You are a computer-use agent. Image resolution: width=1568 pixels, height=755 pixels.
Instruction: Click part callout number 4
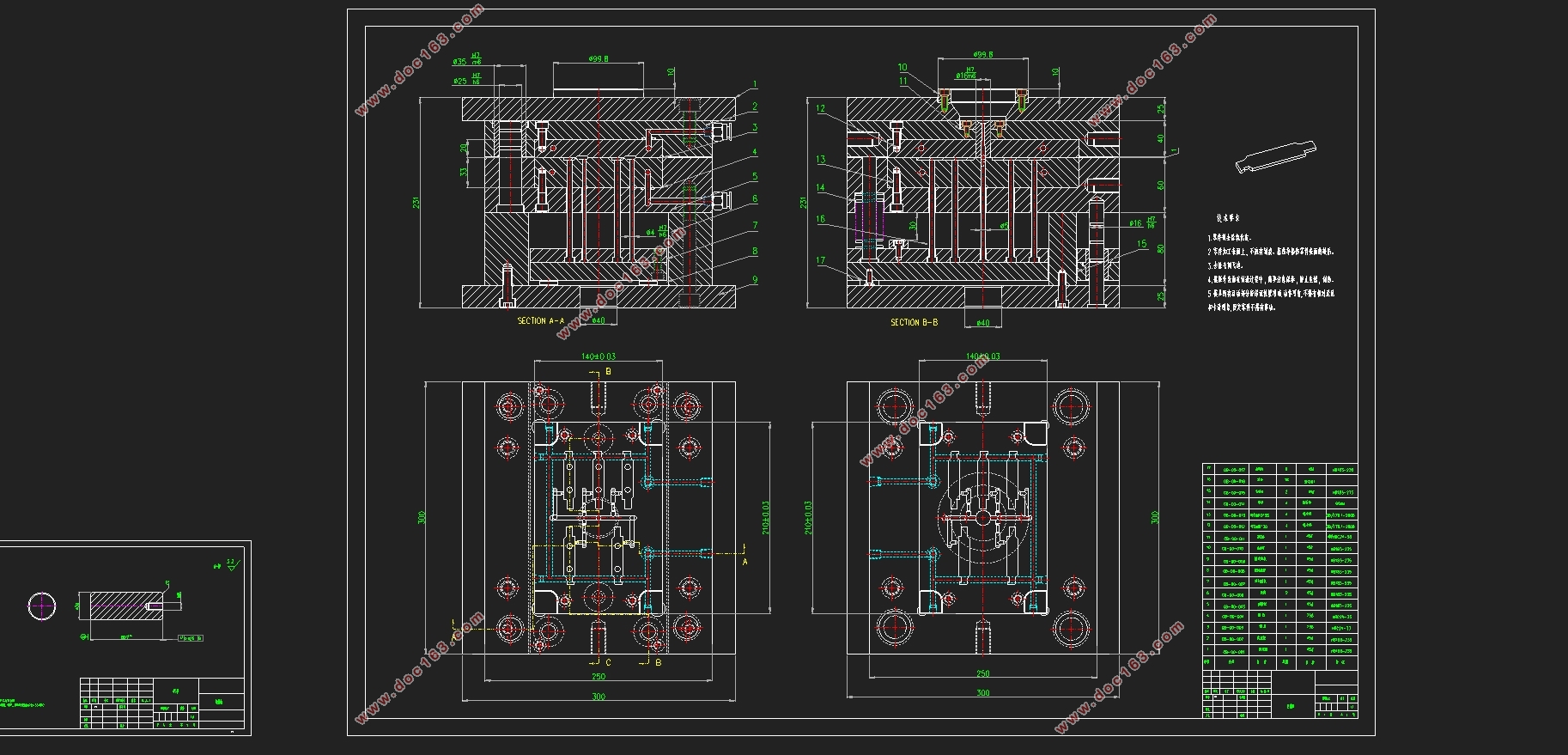click(754, 152)
